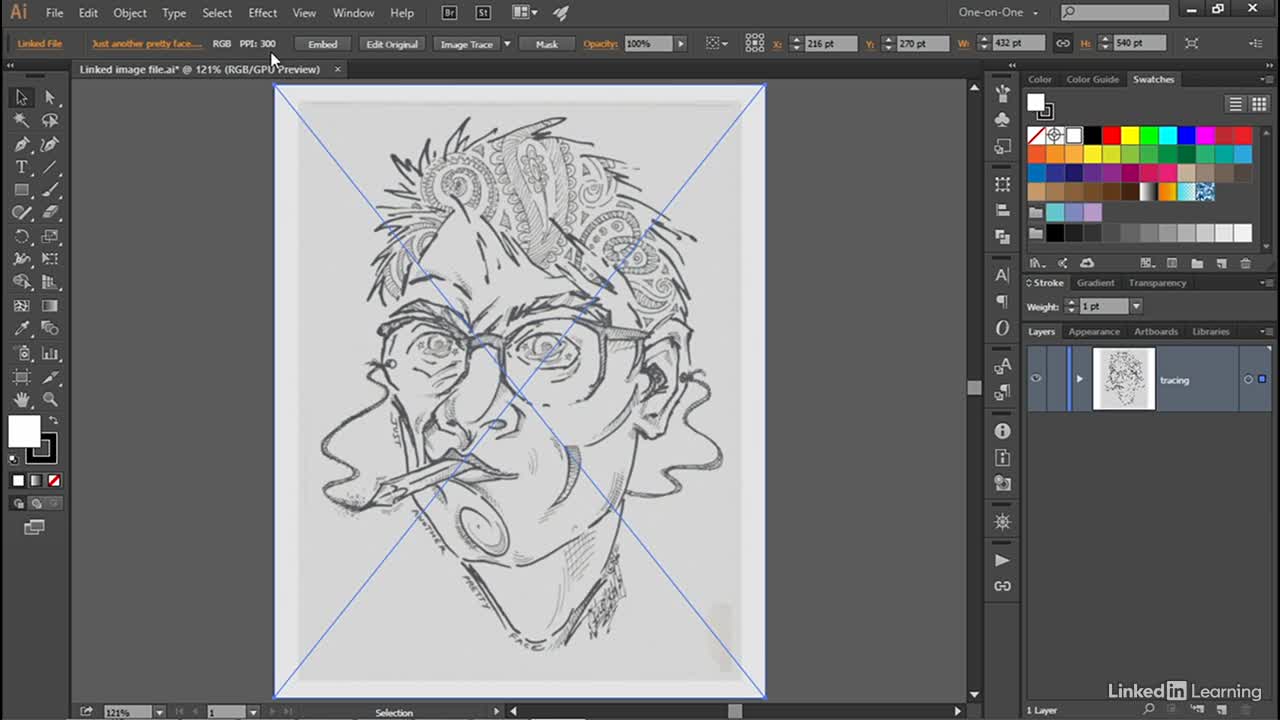1280x720 pixels.
Task: Delete swatch with trash icon
Action: 1245,263
